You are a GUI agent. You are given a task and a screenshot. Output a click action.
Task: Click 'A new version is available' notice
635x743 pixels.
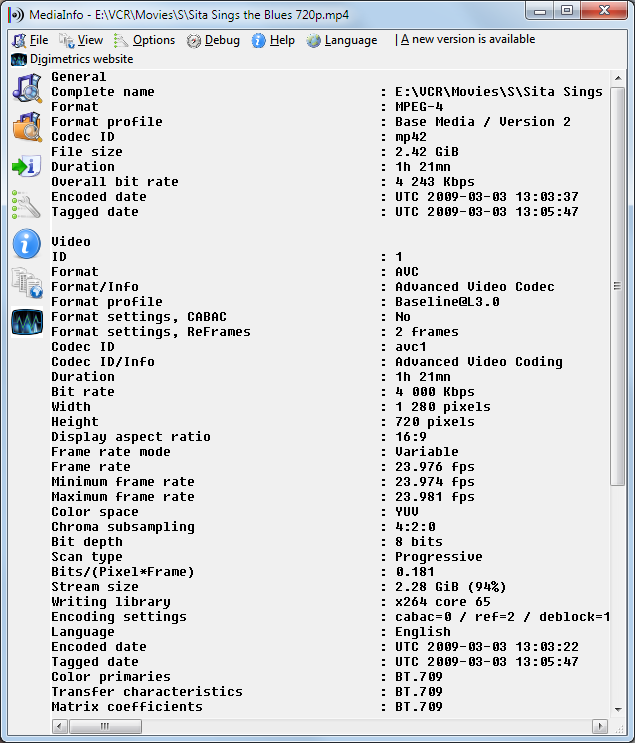coord(468,39)
